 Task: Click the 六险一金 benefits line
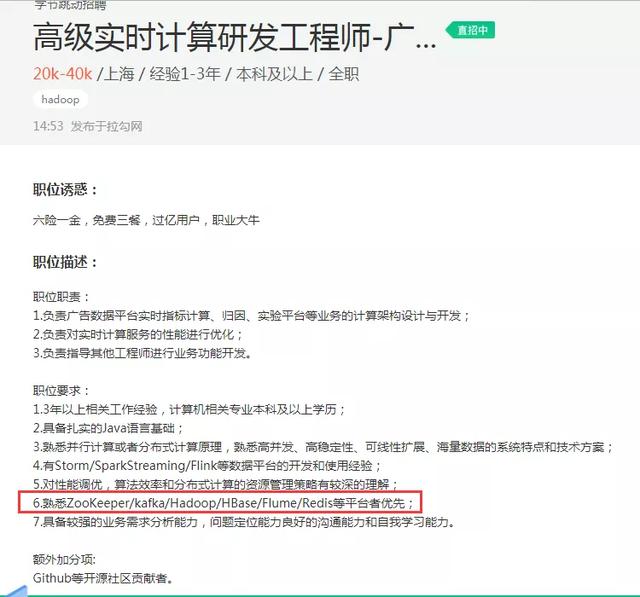[x=146, y=220]
